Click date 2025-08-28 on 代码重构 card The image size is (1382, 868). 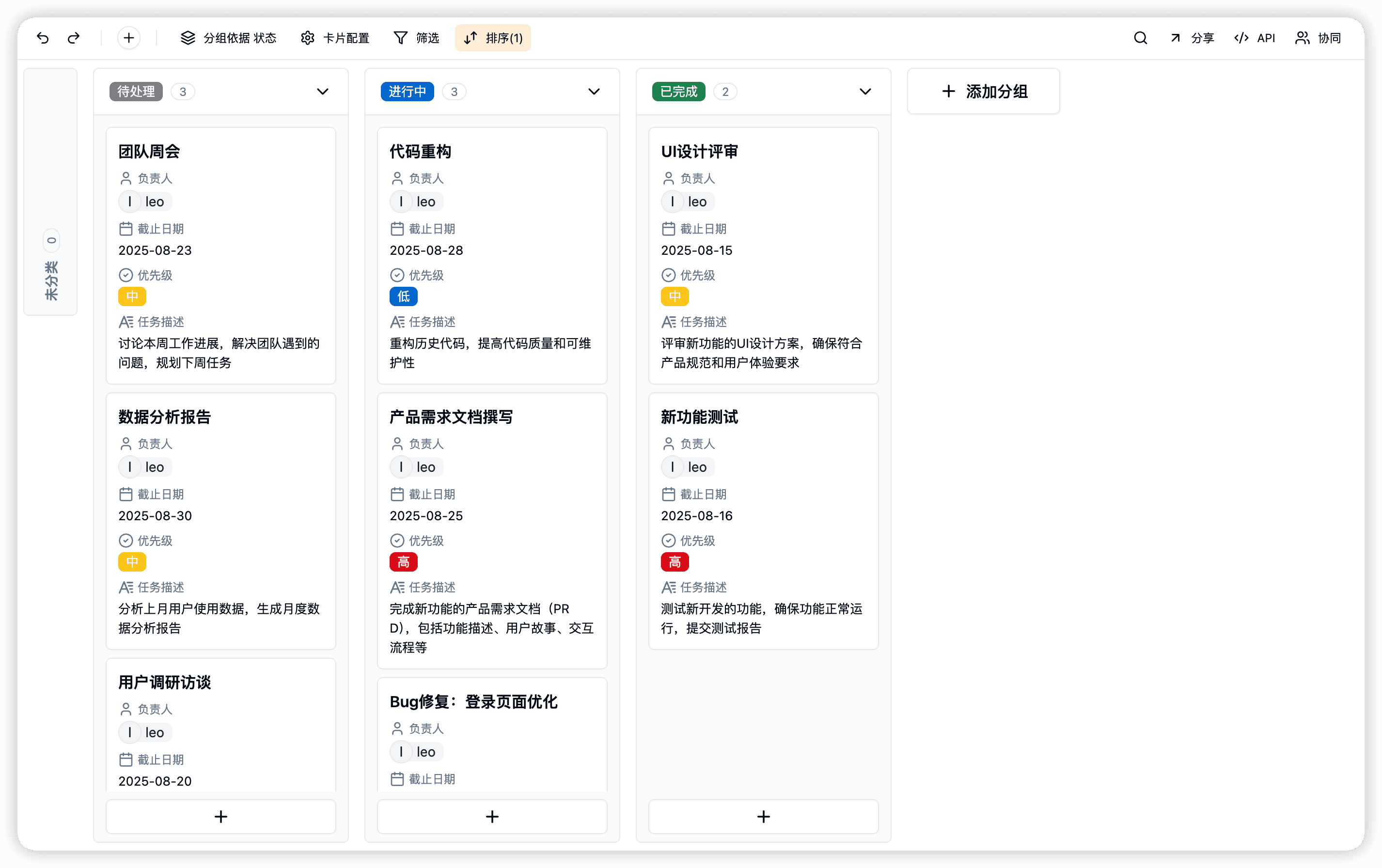pyautogui.click(x=426, y=251)
